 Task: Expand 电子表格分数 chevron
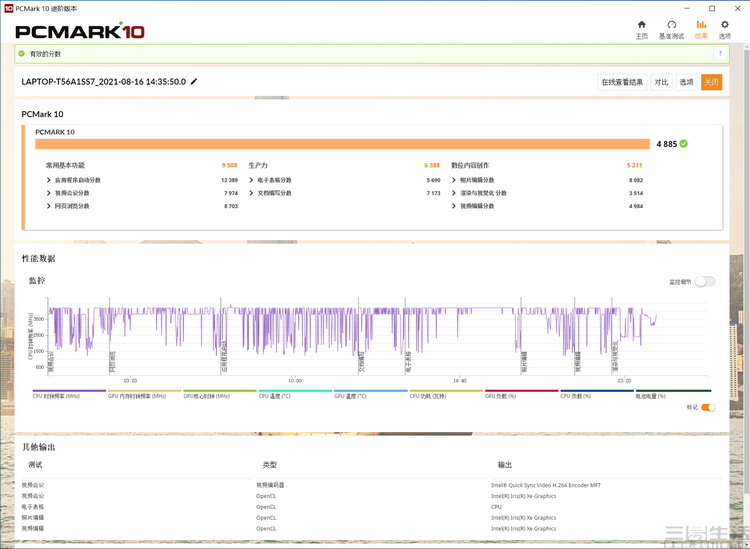(x=252, y=180)
